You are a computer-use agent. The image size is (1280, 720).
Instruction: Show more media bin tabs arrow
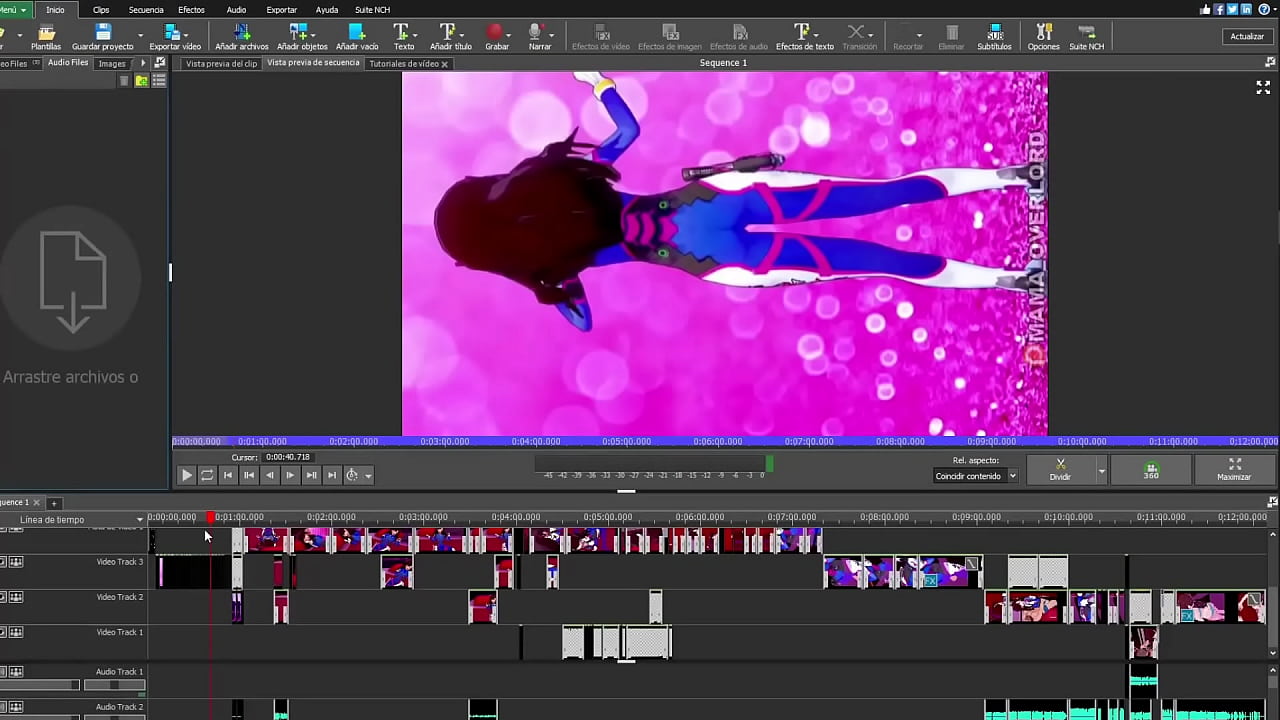click(143, 63)
